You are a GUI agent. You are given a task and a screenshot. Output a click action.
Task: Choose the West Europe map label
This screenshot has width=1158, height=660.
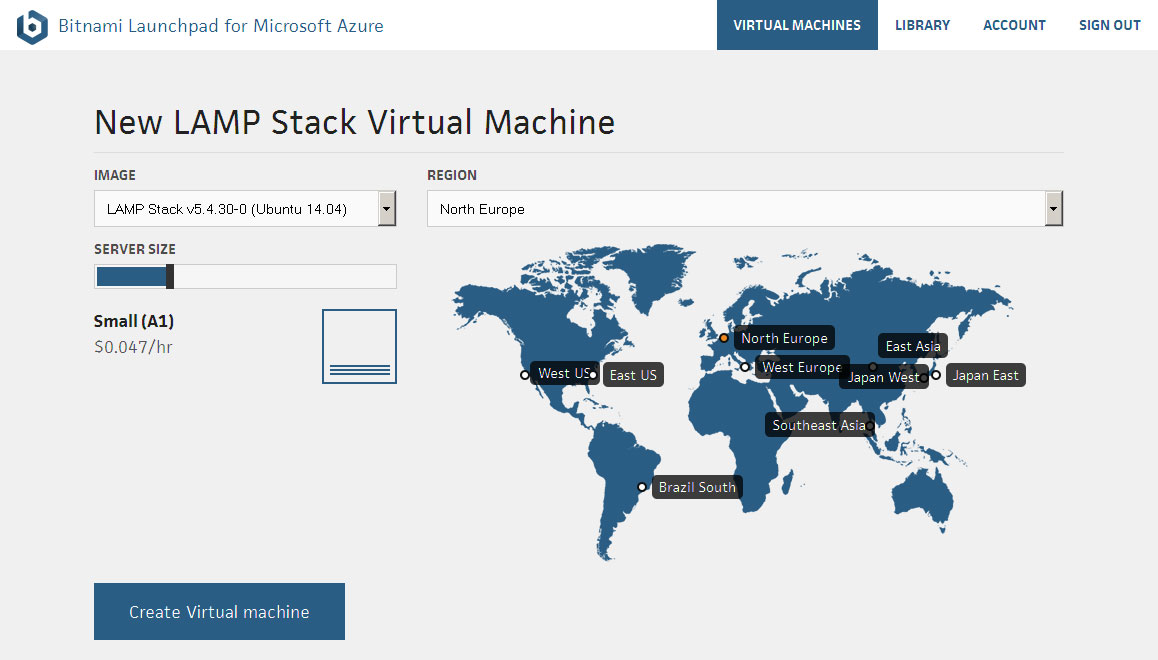(801, 367)
